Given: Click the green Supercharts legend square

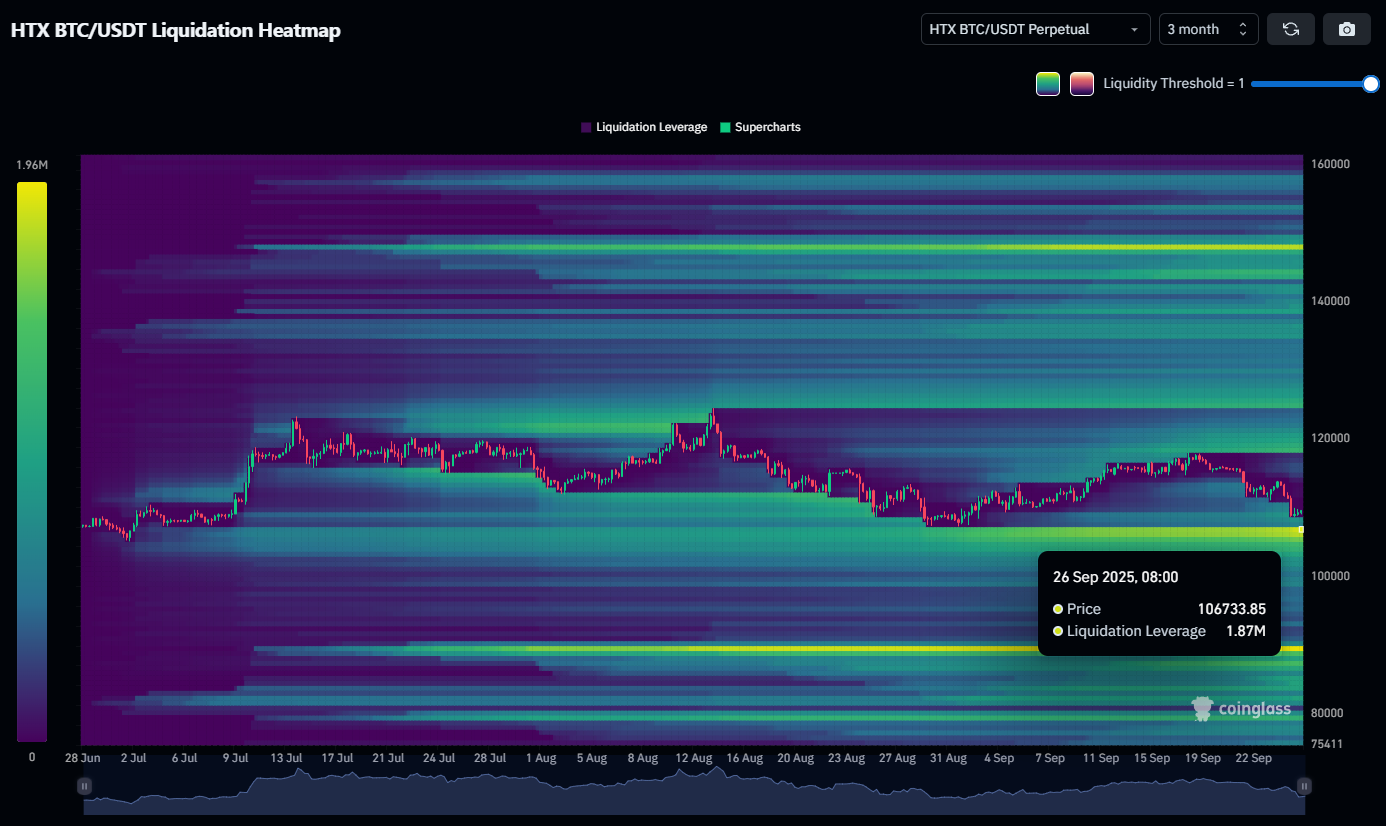Looking at the screenshot, I should coord(725,127).
